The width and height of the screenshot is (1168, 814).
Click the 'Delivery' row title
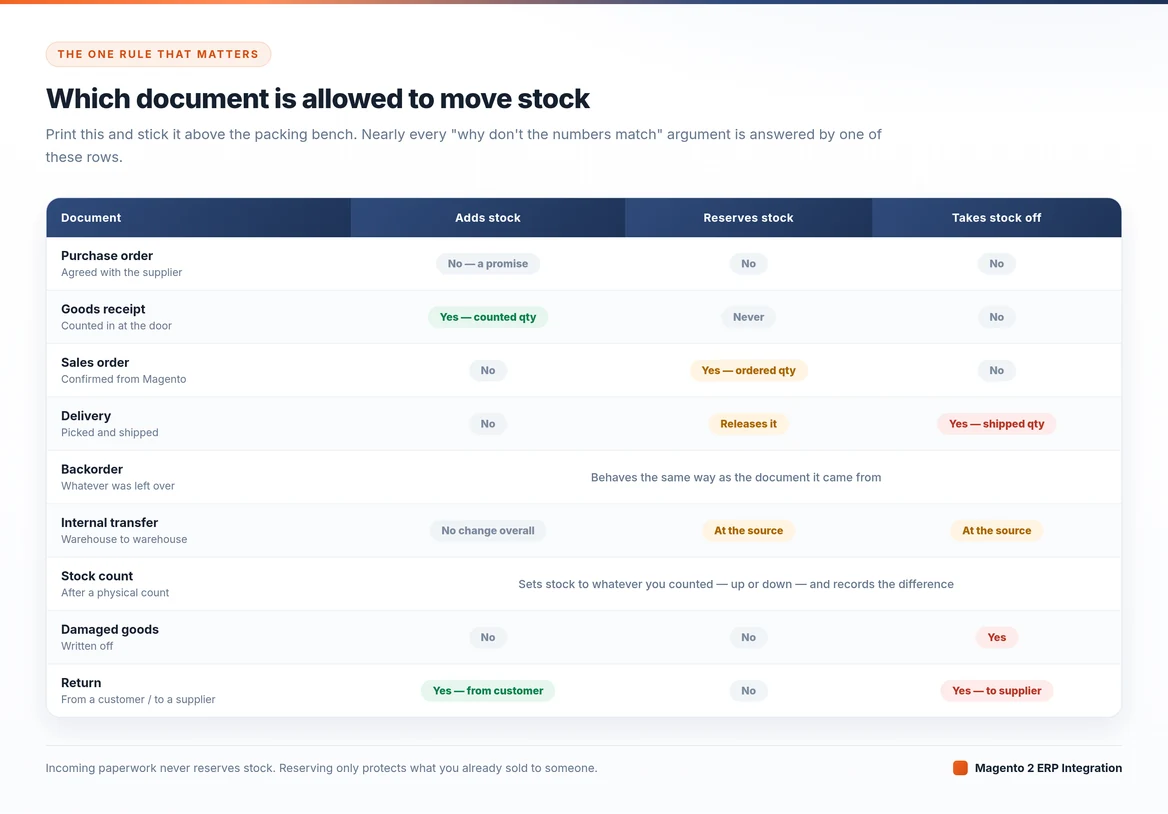[x=86, y=416]
